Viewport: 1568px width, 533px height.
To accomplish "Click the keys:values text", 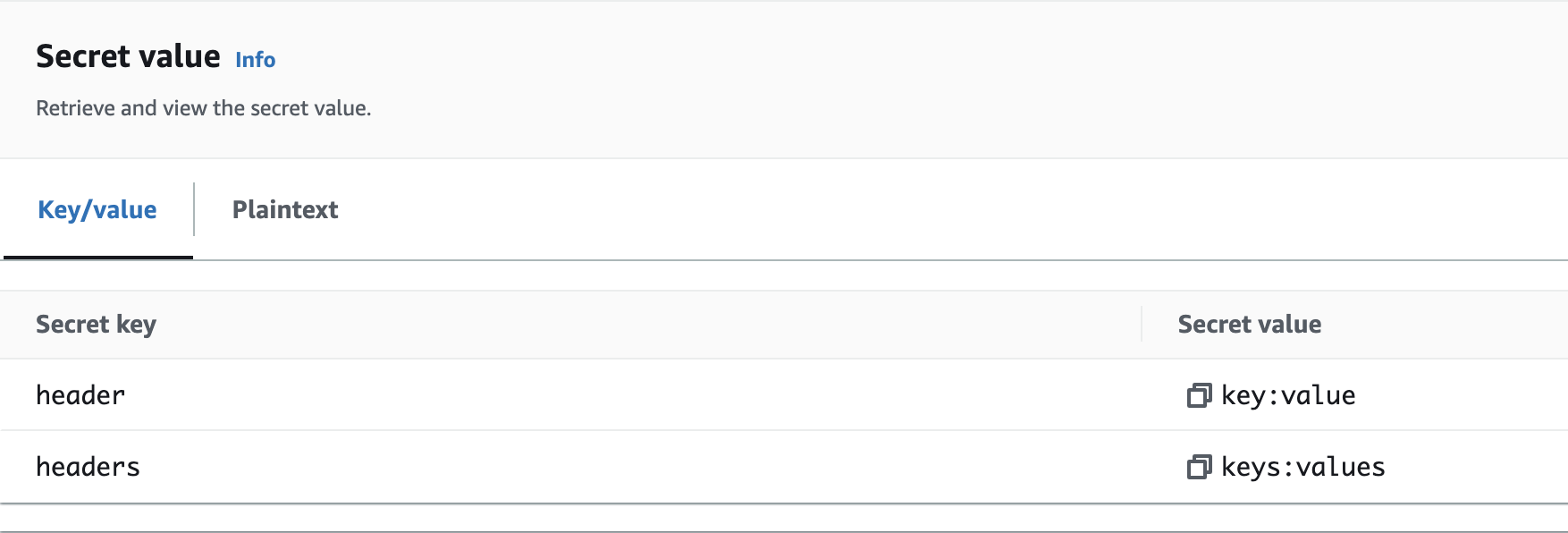I will [1302, 467].
